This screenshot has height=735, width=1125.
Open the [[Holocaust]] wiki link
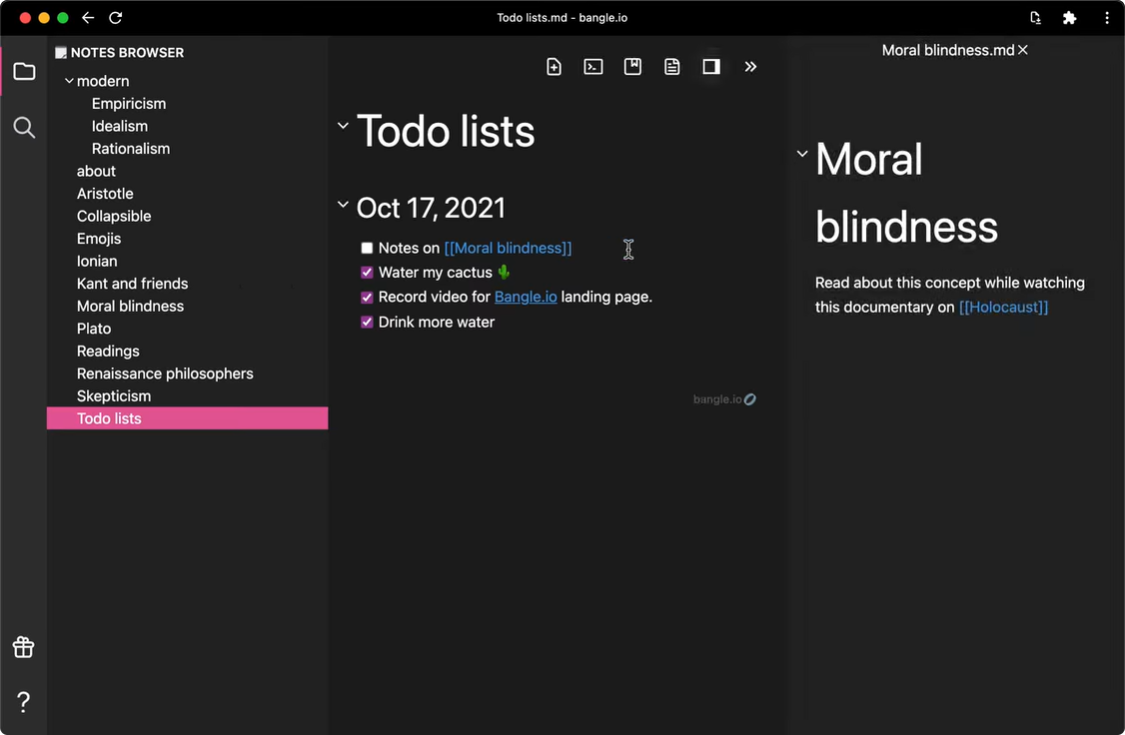[1003, 307]
